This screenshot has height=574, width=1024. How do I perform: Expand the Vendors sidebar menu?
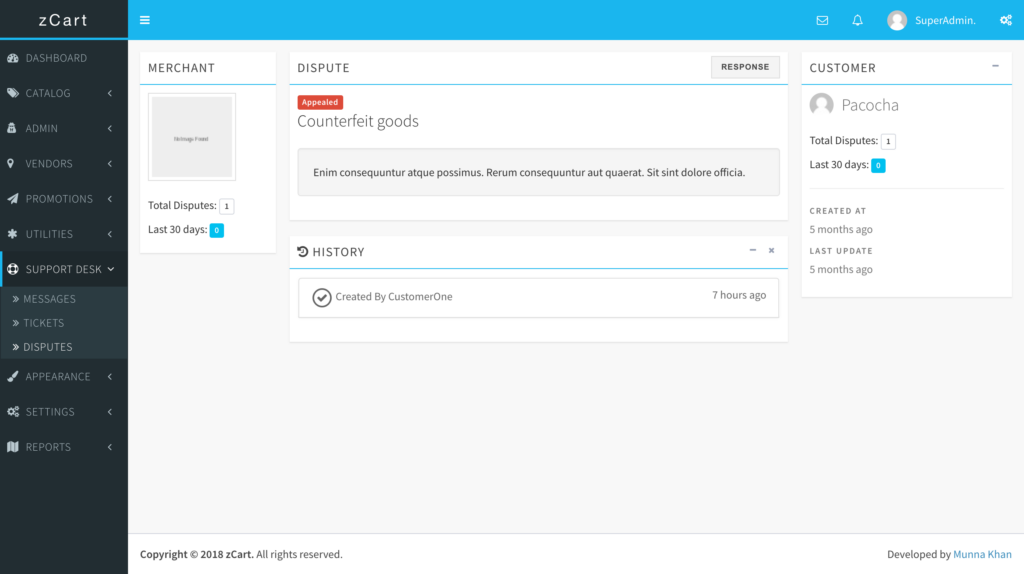coord(63,163)
